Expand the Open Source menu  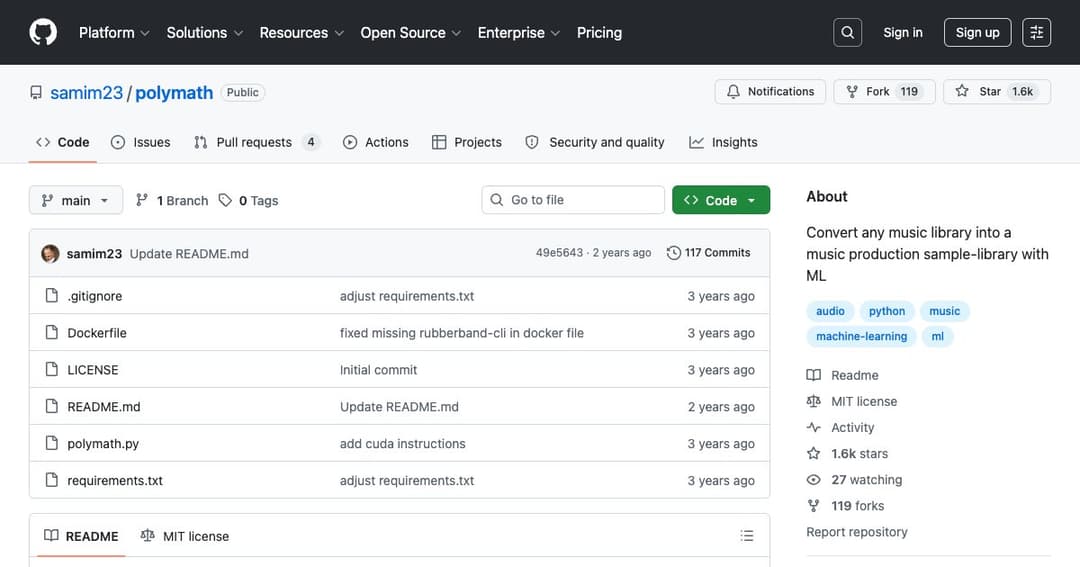pyautogui.click(x=411, y=32)
